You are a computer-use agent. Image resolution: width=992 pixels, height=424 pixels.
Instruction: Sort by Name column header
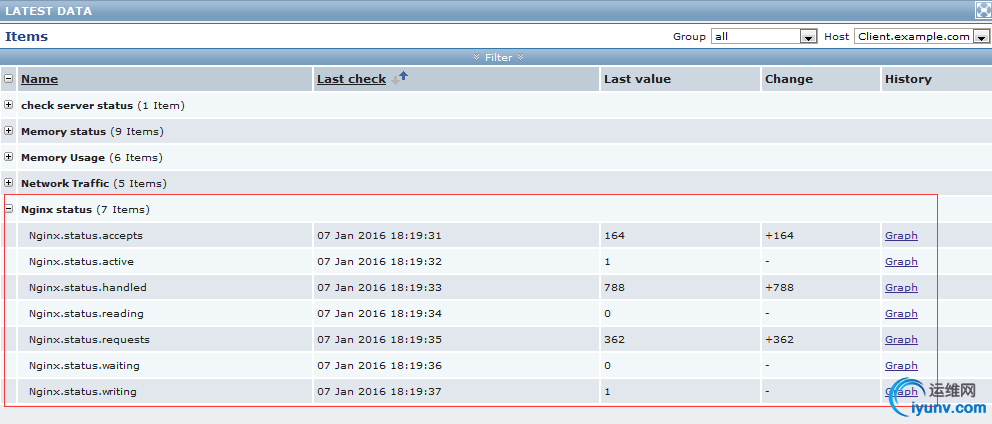[x=39, y=79]
